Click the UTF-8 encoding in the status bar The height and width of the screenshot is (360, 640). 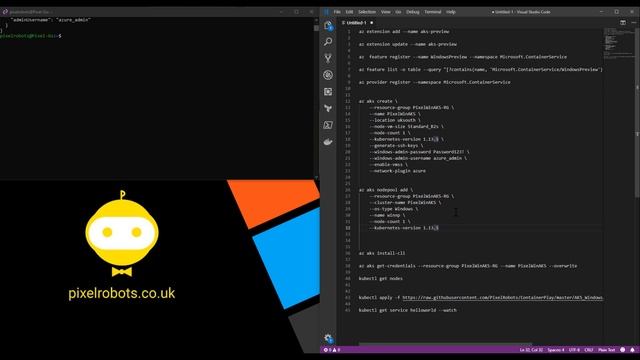[x=574, y=350]
